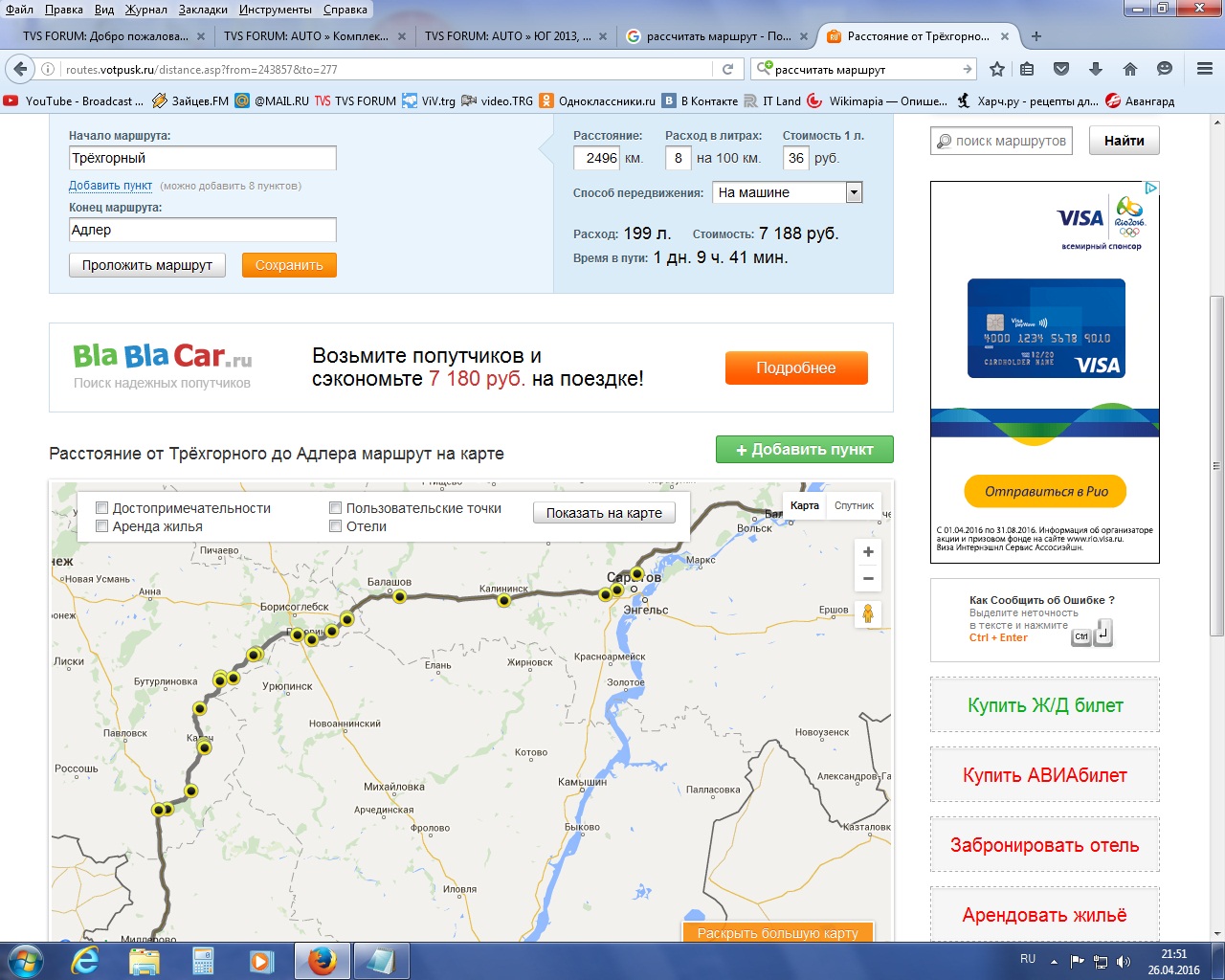Select the Street View pegman icon
Screen dimensions: 1225x980
(x=868, y=613)
